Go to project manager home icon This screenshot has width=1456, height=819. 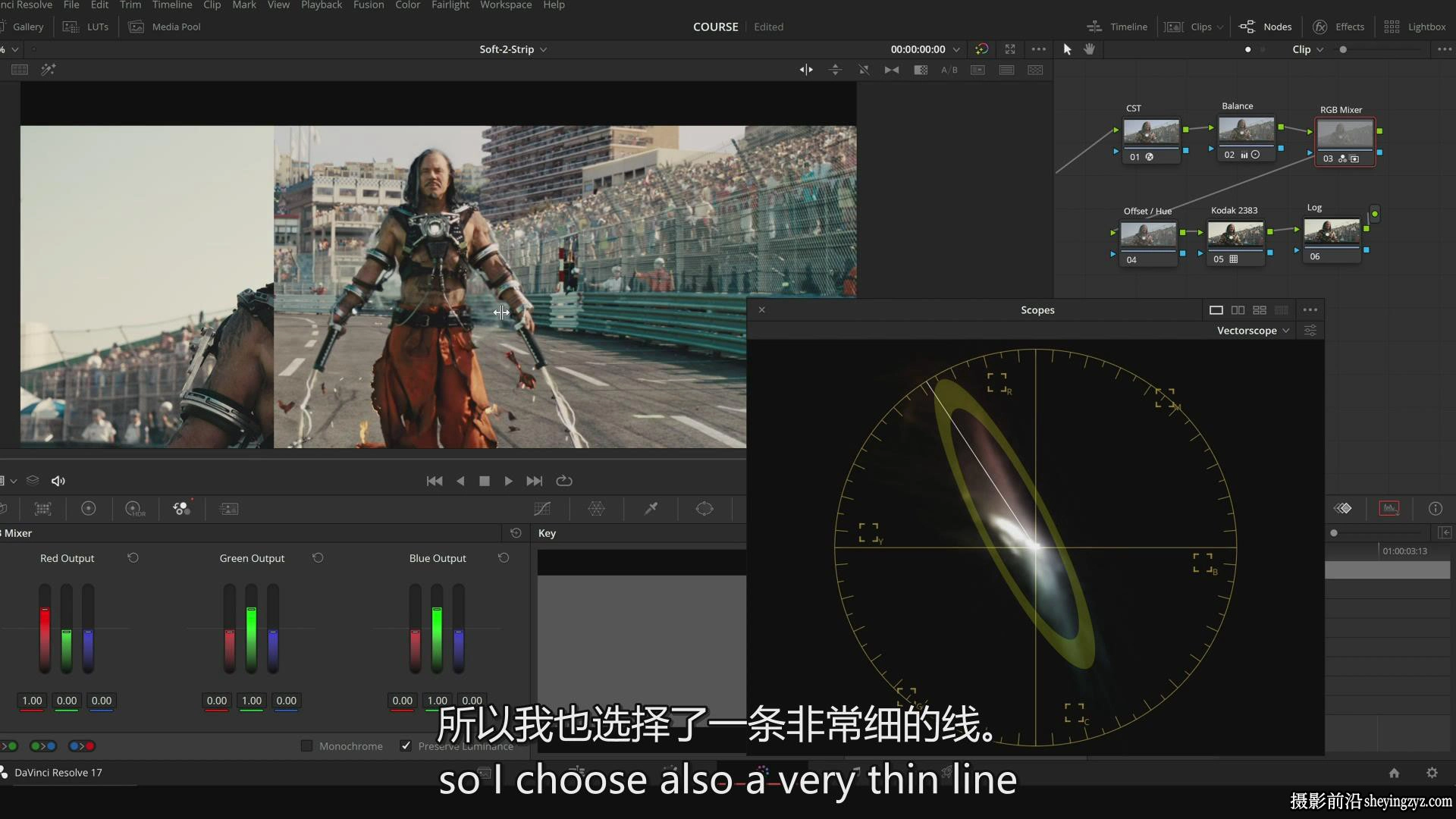(x=1394, y=773)
